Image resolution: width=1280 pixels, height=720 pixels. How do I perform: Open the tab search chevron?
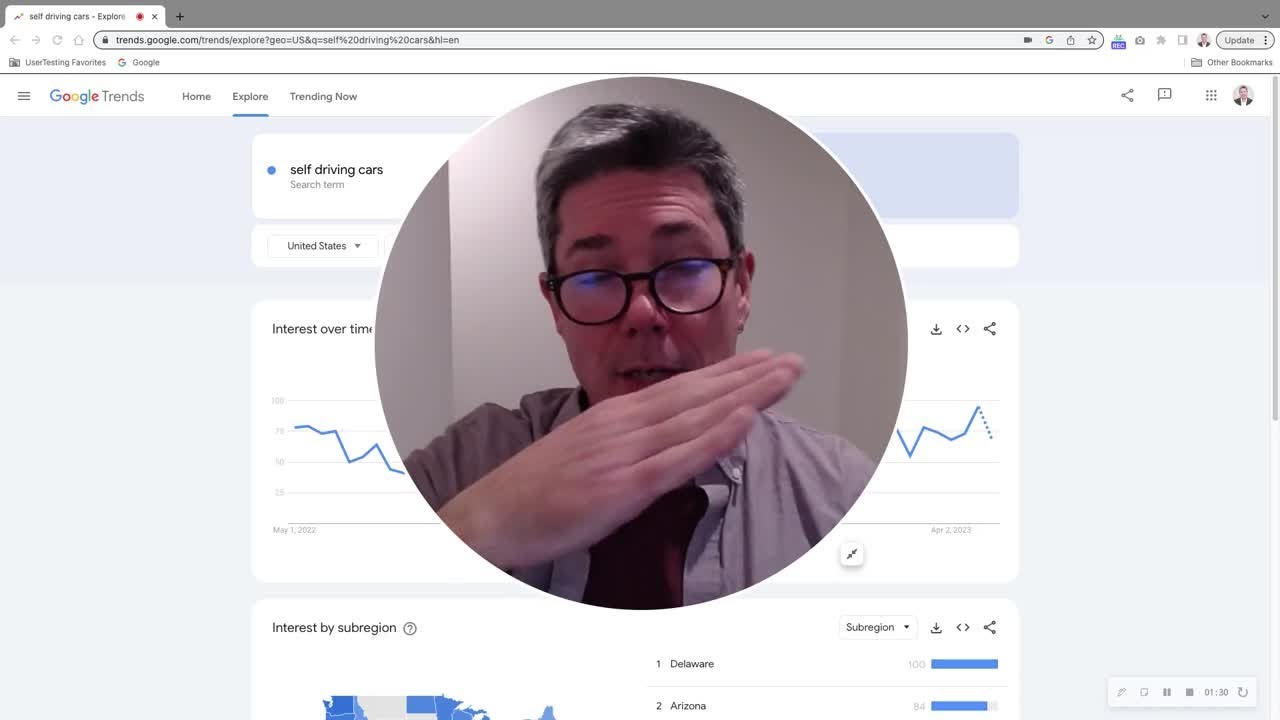pos(1265,16)
